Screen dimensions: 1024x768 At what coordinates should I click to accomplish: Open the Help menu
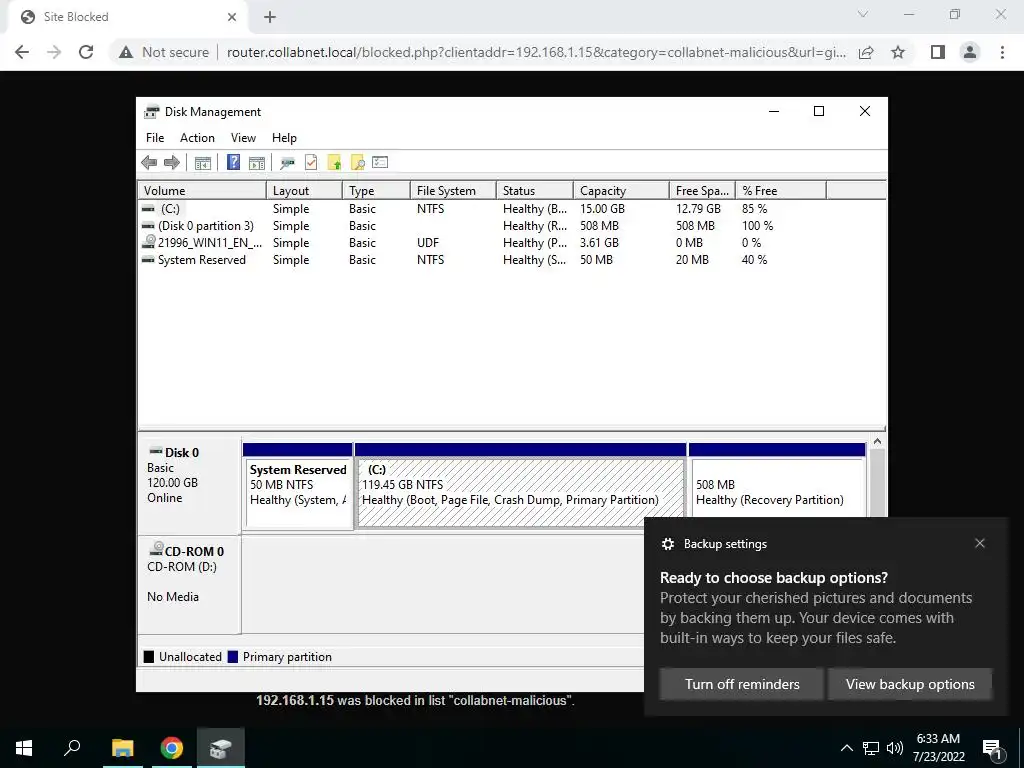tap(284, 138)
